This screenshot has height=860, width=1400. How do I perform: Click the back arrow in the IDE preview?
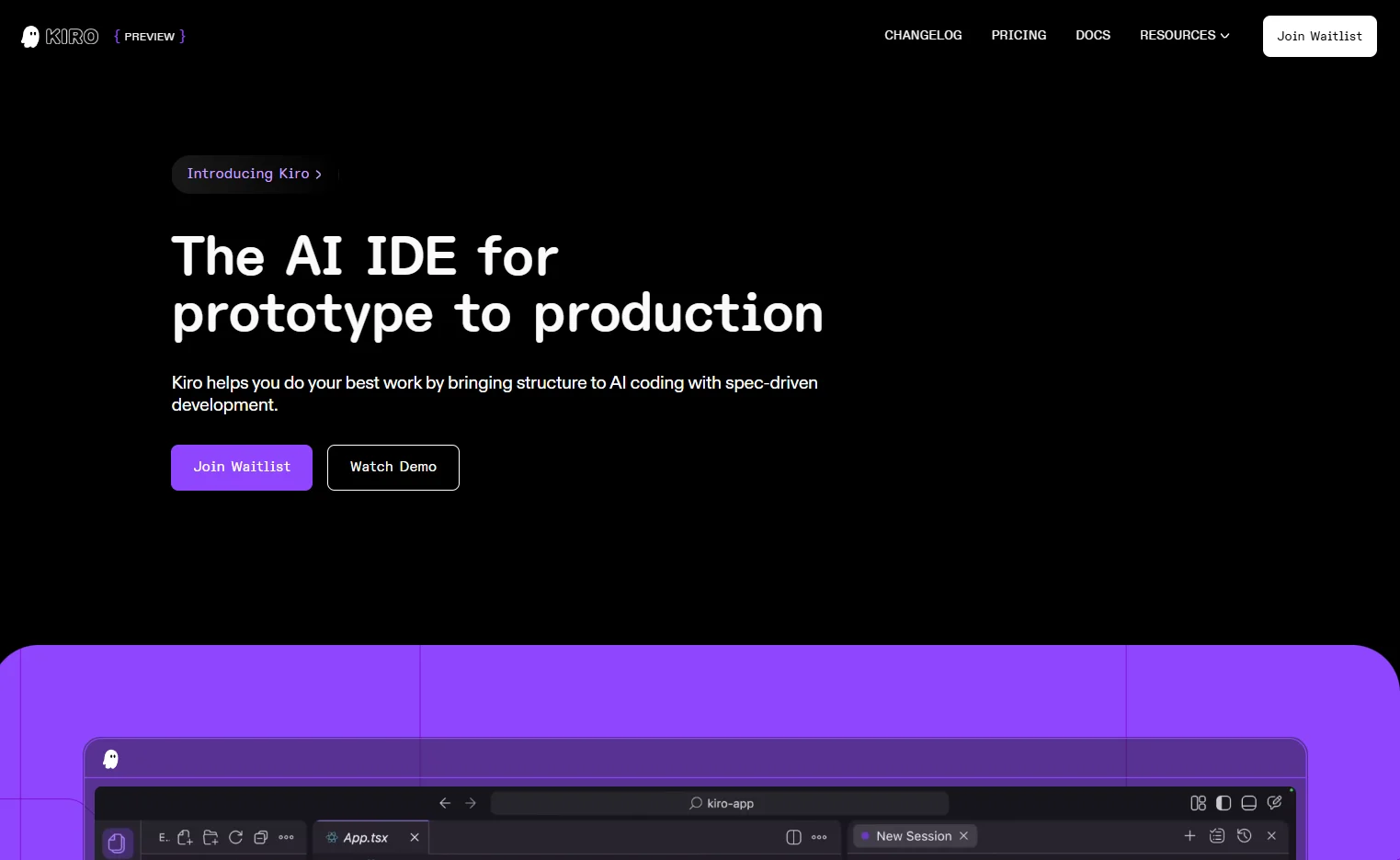[x=445, y=803]
